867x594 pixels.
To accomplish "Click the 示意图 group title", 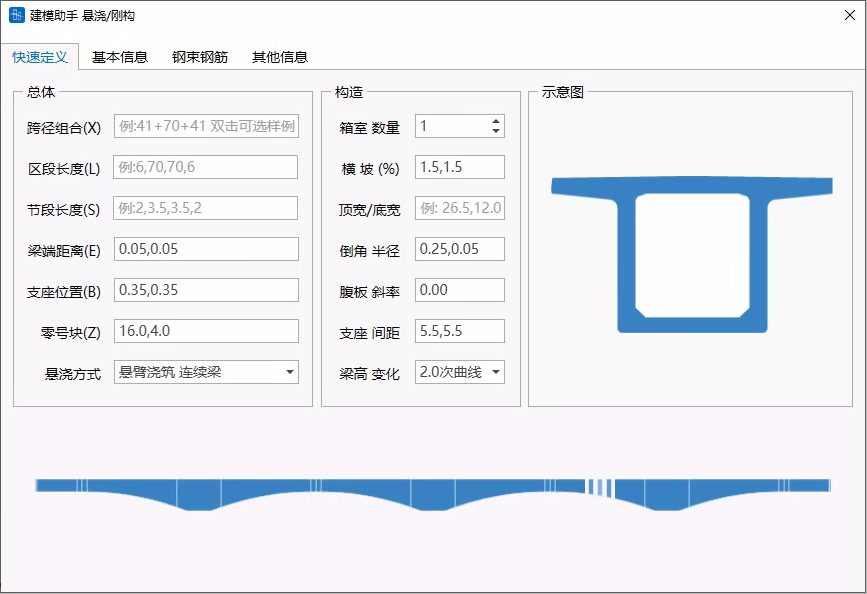I will click(x=562, y=92).
